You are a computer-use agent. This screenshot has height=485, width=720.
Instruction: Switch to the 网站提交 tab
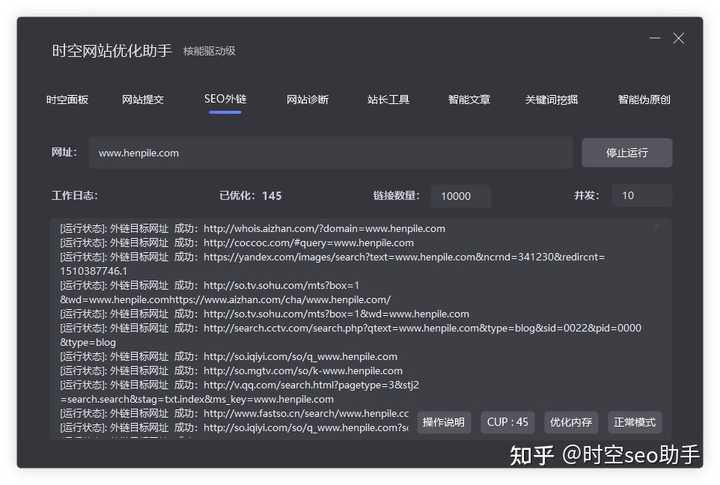tap(142, 99)
